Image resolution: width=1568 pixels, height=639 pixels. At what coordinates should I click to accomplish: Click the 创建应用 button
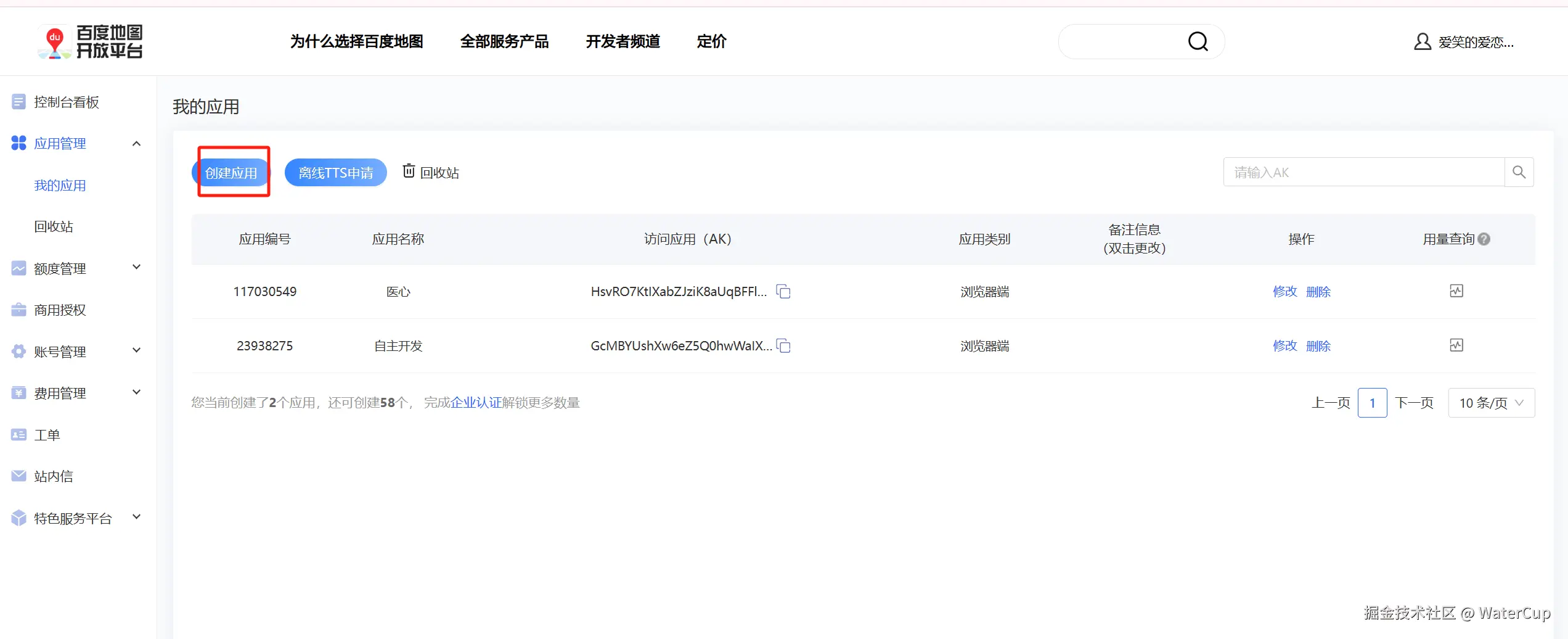tap(231, 173)
